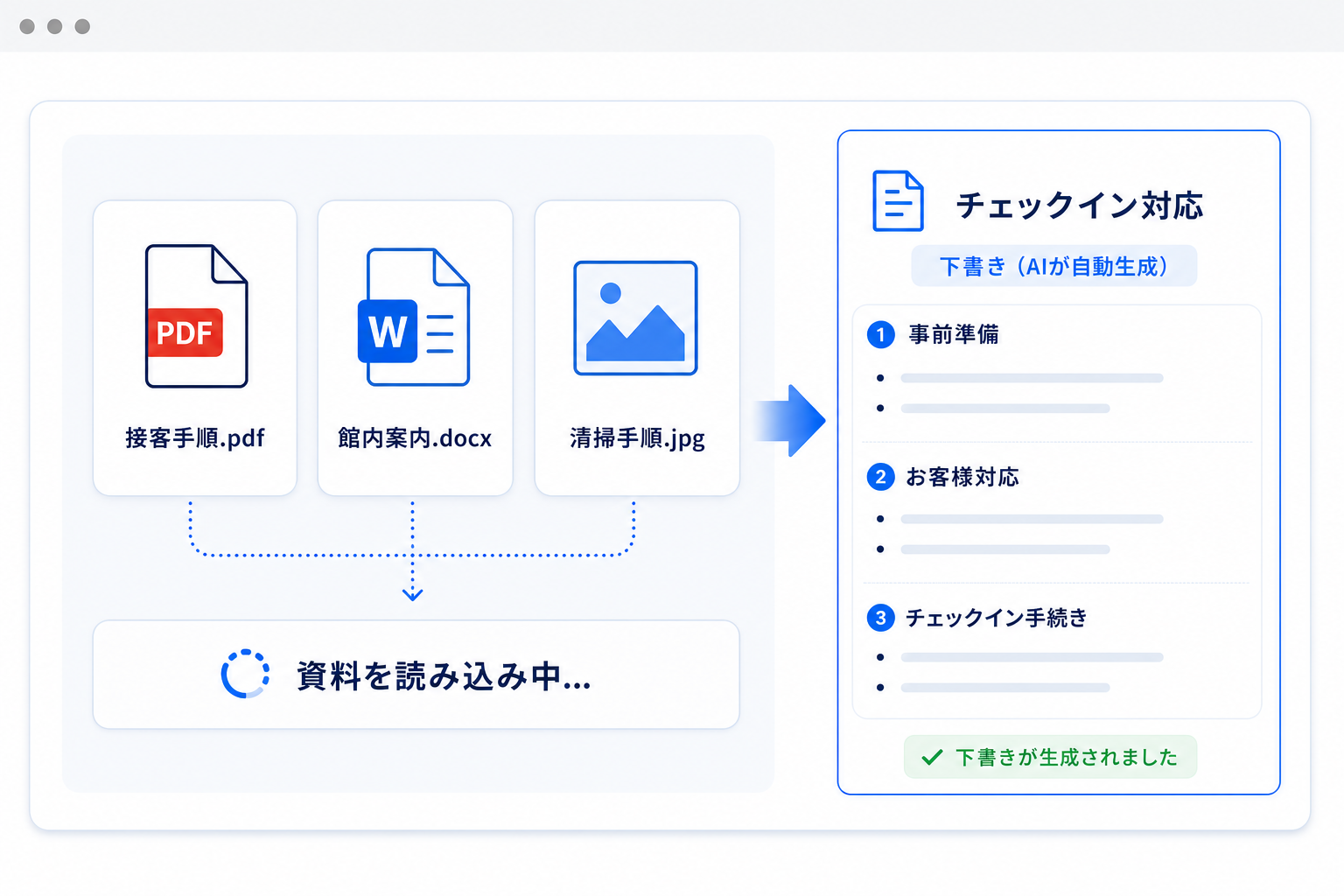Screen dimensions: 1344x896
Task: Select the 清掃手順.jpg file name
Action: tap(637, 437)
